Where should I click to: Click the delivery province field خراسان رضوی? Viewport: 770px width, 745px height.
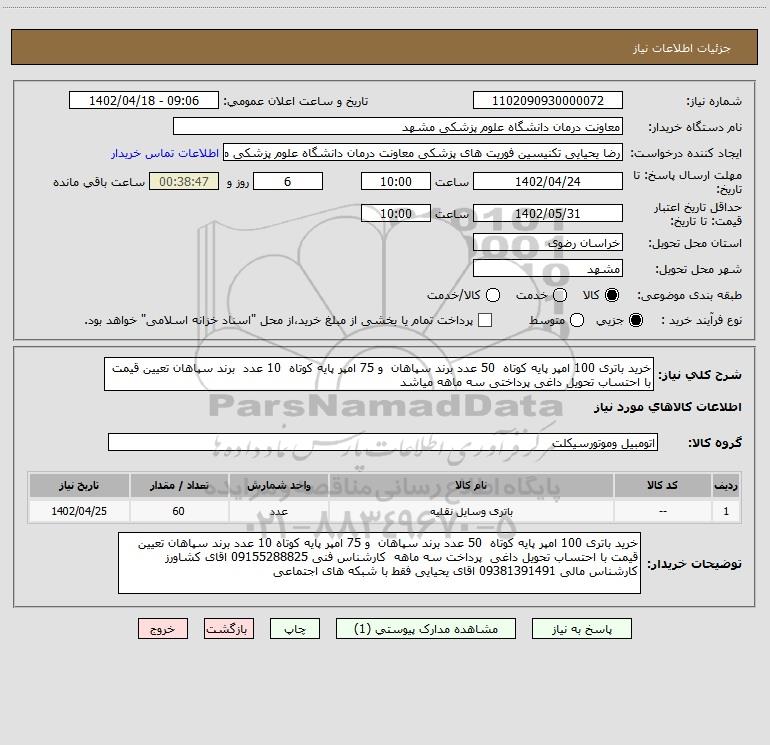(x=548, y=243)
